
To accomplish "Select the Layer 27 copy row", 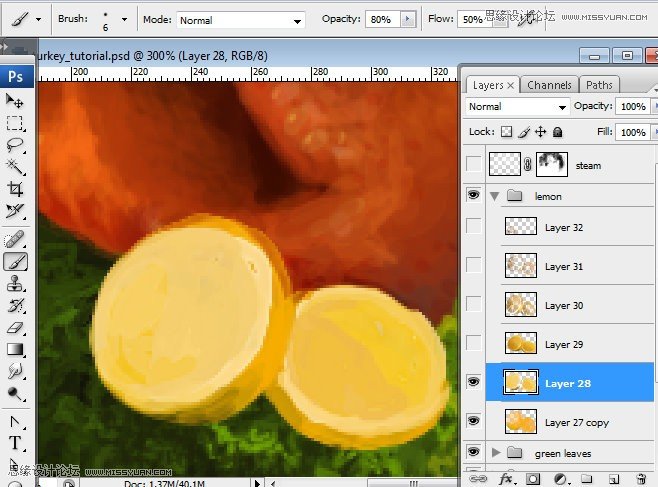I will [x=570, y=422].
